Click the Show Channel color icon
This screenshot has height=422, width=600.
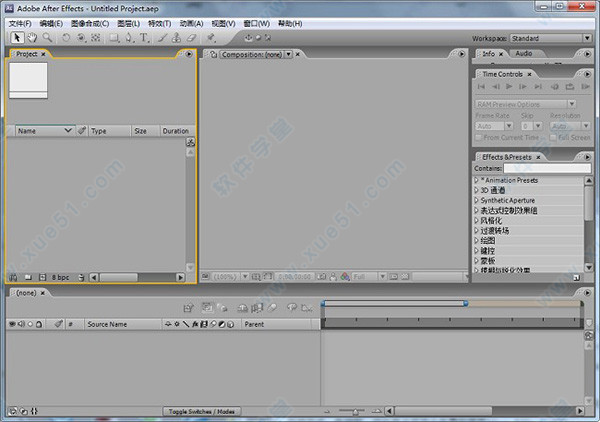(x=345, y=276)
